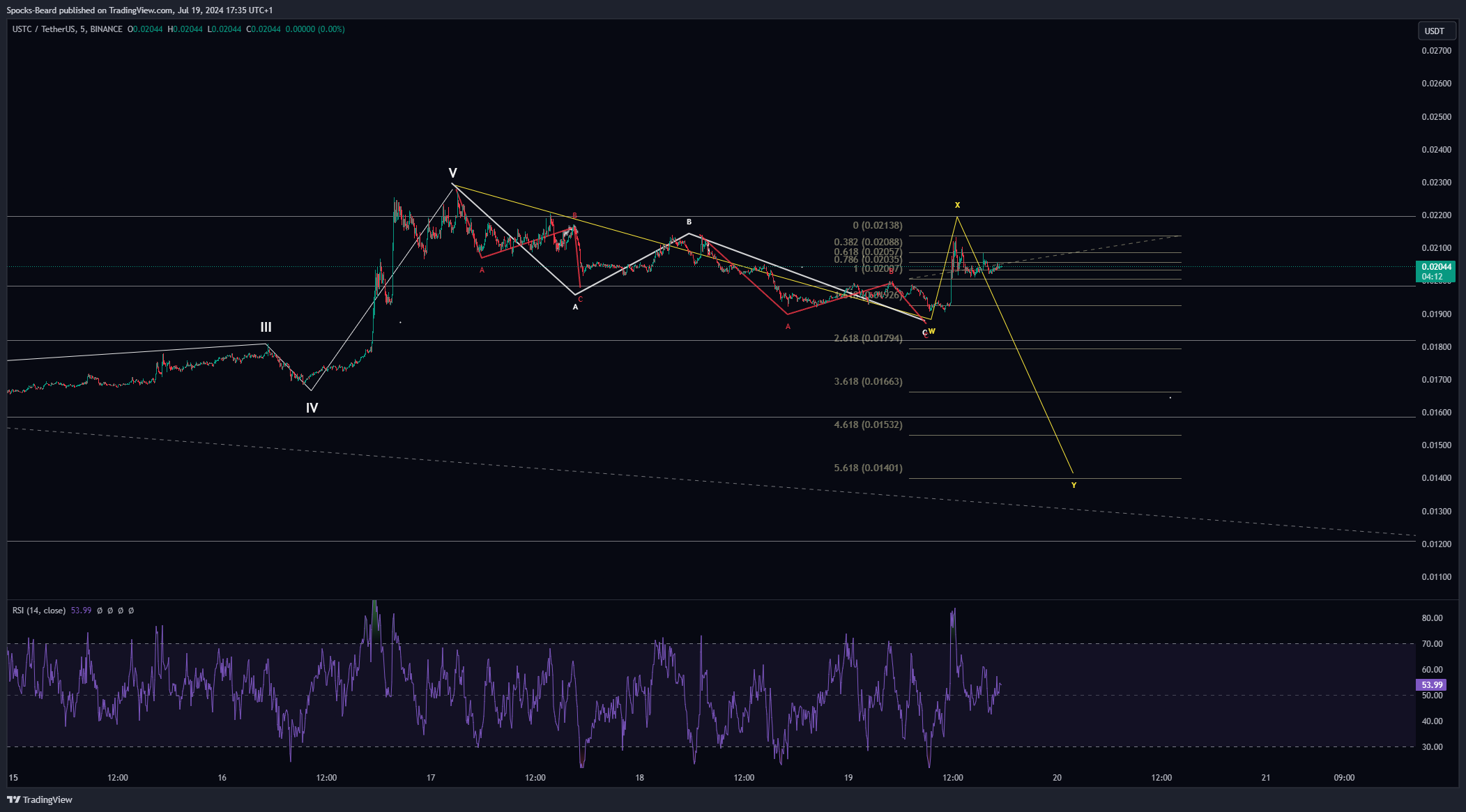
Task: Click the current price tag 0.02044
Action: (x=1436, y=271)
